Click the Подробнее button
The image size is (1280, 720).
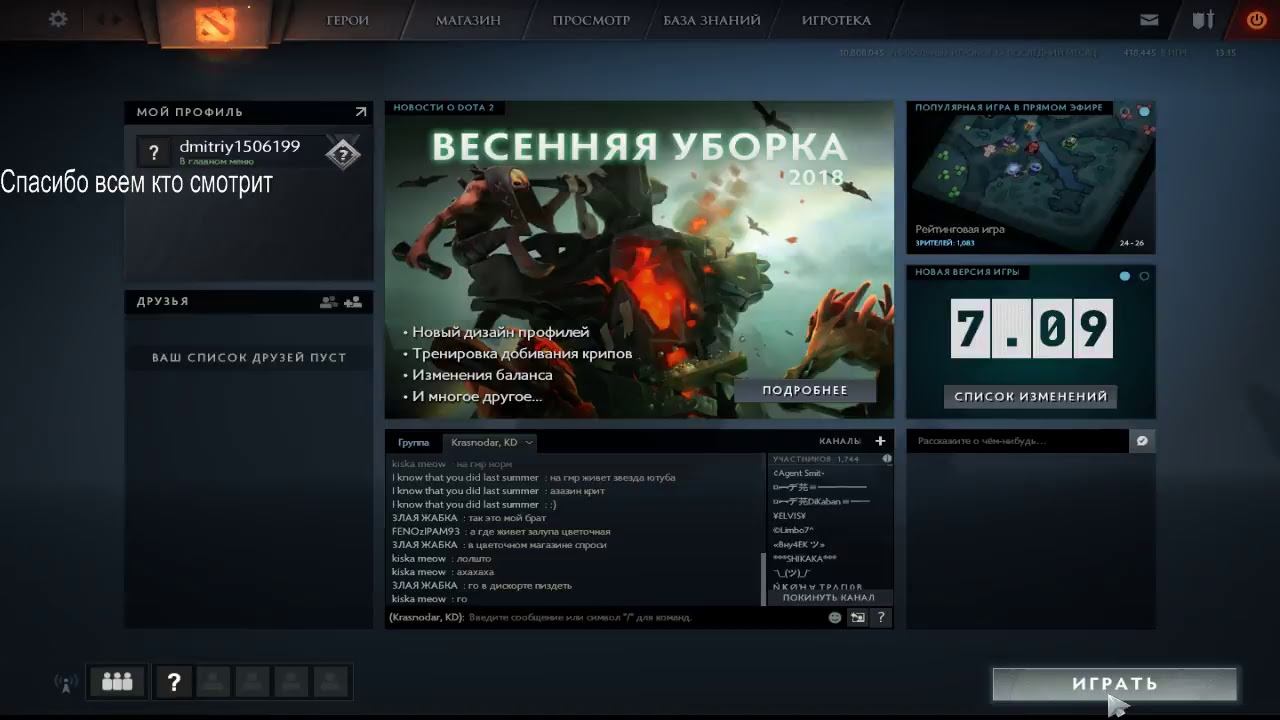(x=805, y=390)
